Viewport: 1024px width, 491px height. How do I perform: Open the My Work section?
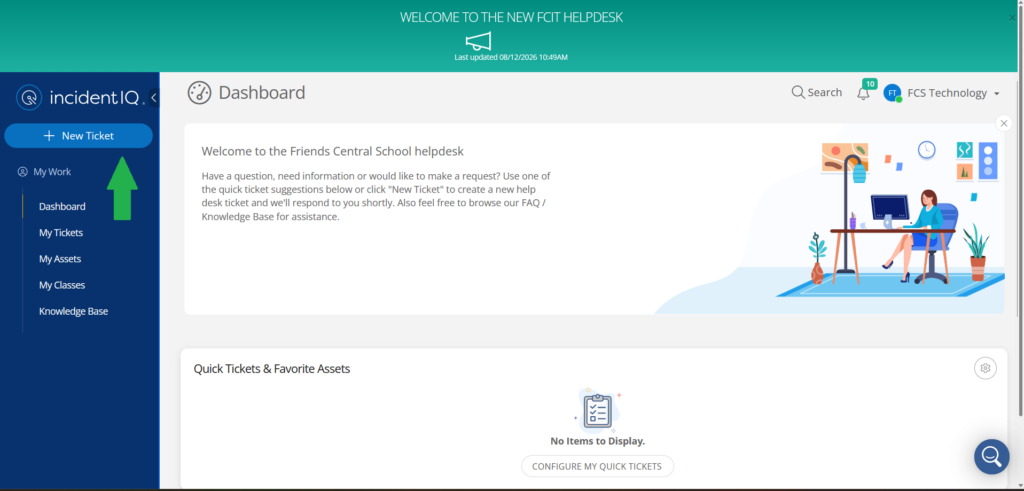coord(44,172)
